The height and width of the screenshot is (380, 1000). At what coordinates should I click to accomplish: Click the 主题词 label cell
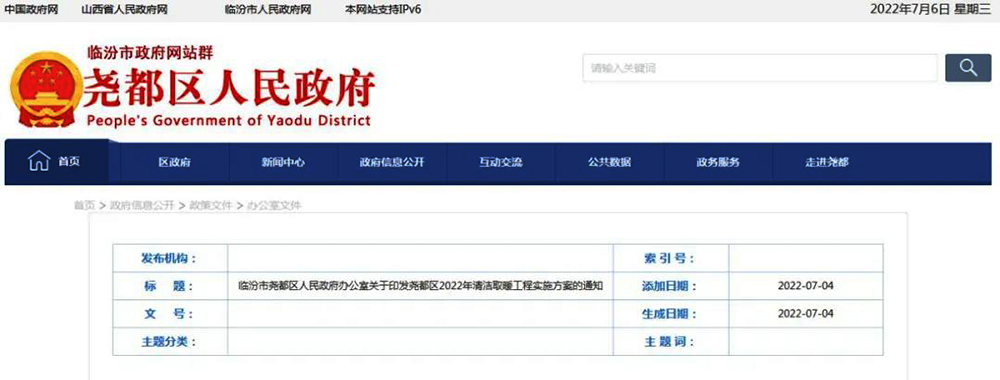click(x=671, y=342)
